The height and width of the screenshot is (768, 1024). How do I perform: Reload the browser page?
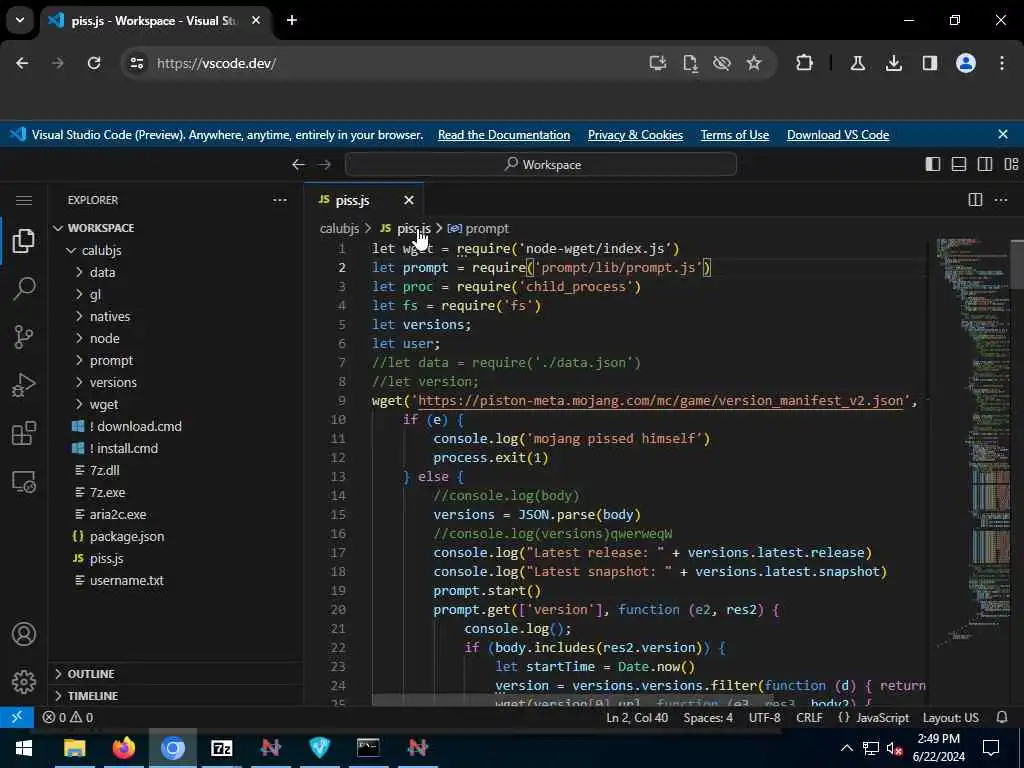[x=94, y=63]
